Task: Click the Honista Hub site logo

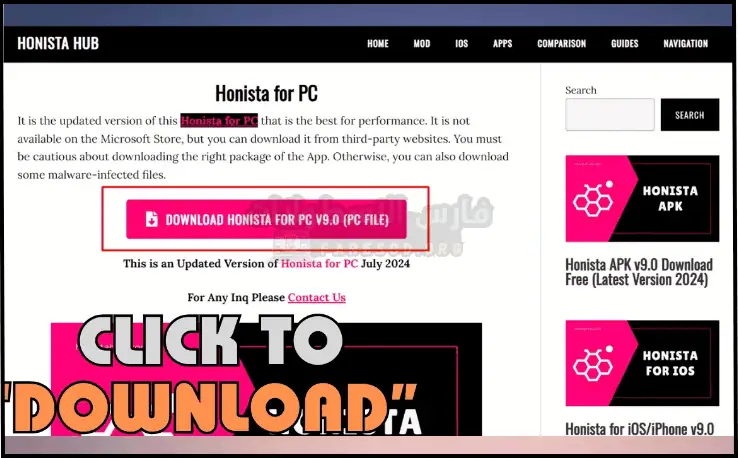Action: [58, 43]
